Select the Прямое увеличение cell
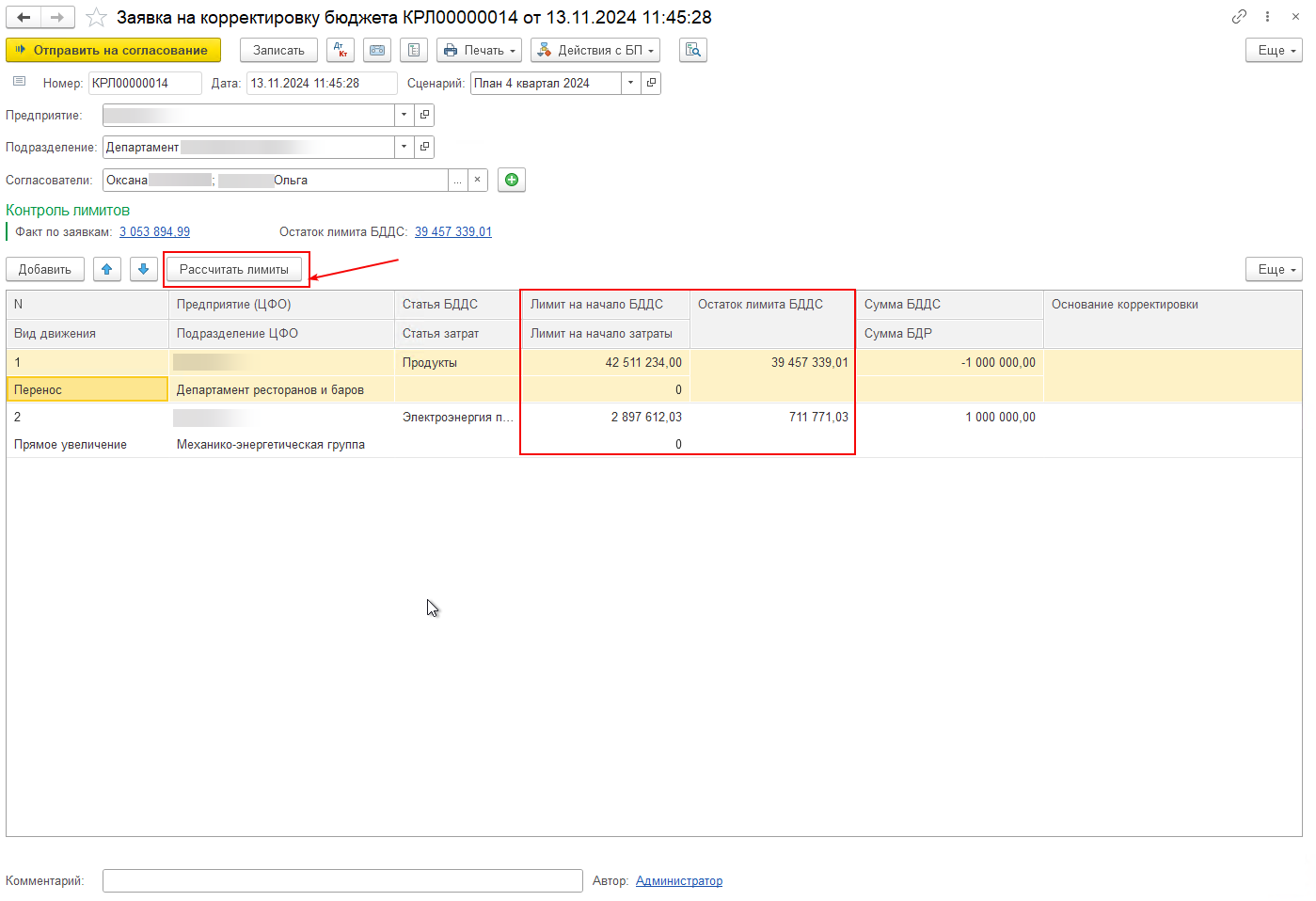 [x=87, y=444]
